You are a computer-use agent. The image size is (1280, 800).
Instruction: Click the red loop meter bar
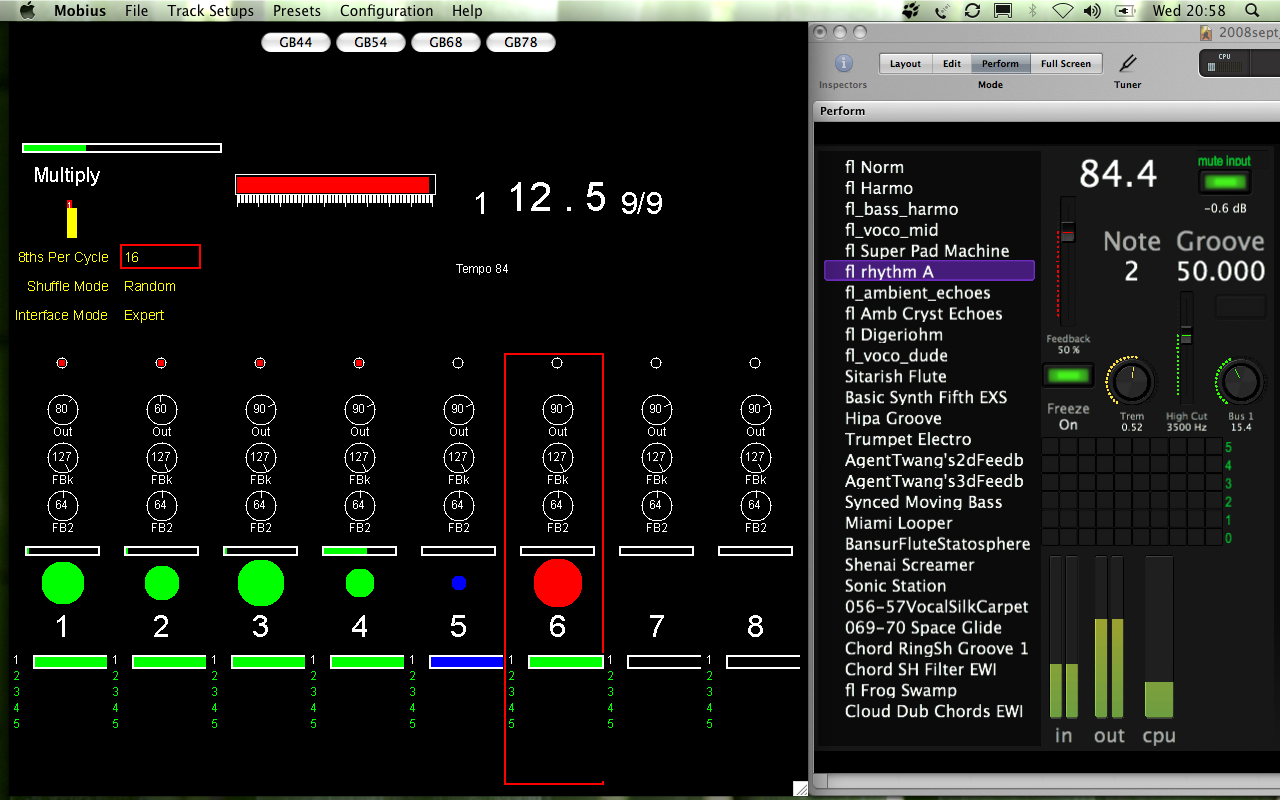coord(336,185)
